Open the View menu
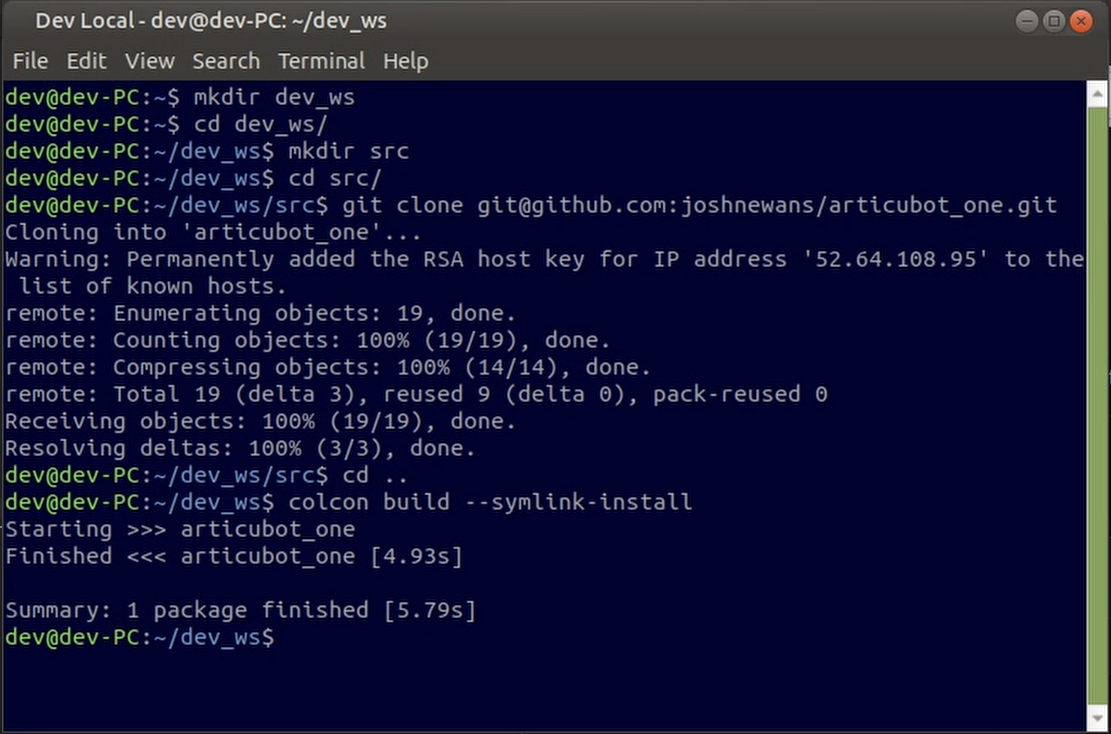Screen dimensions: 1111x734 click(x=150, y=62)
